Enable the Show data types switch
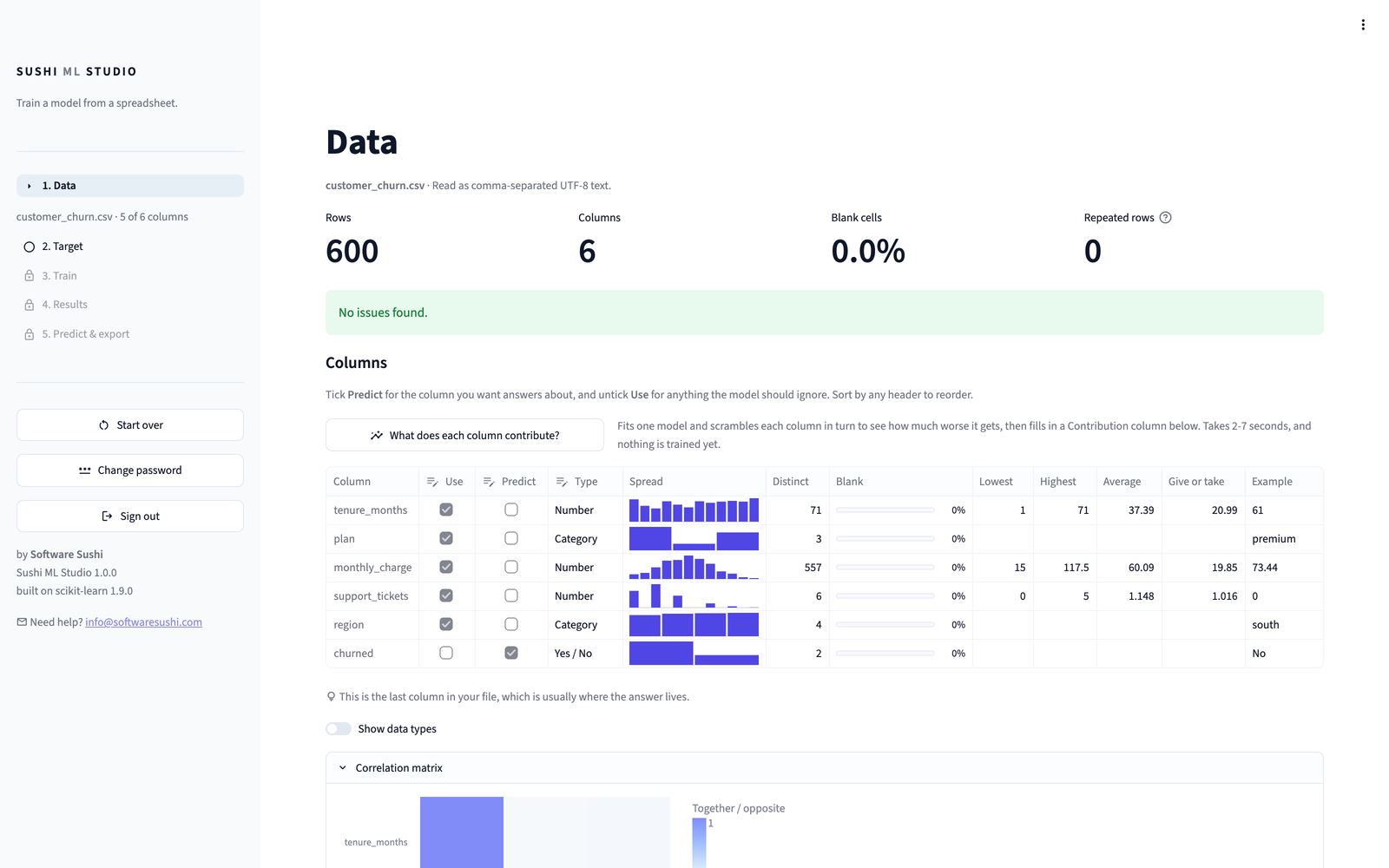Viewport: 1389px width, 868px height. (339, 729)
